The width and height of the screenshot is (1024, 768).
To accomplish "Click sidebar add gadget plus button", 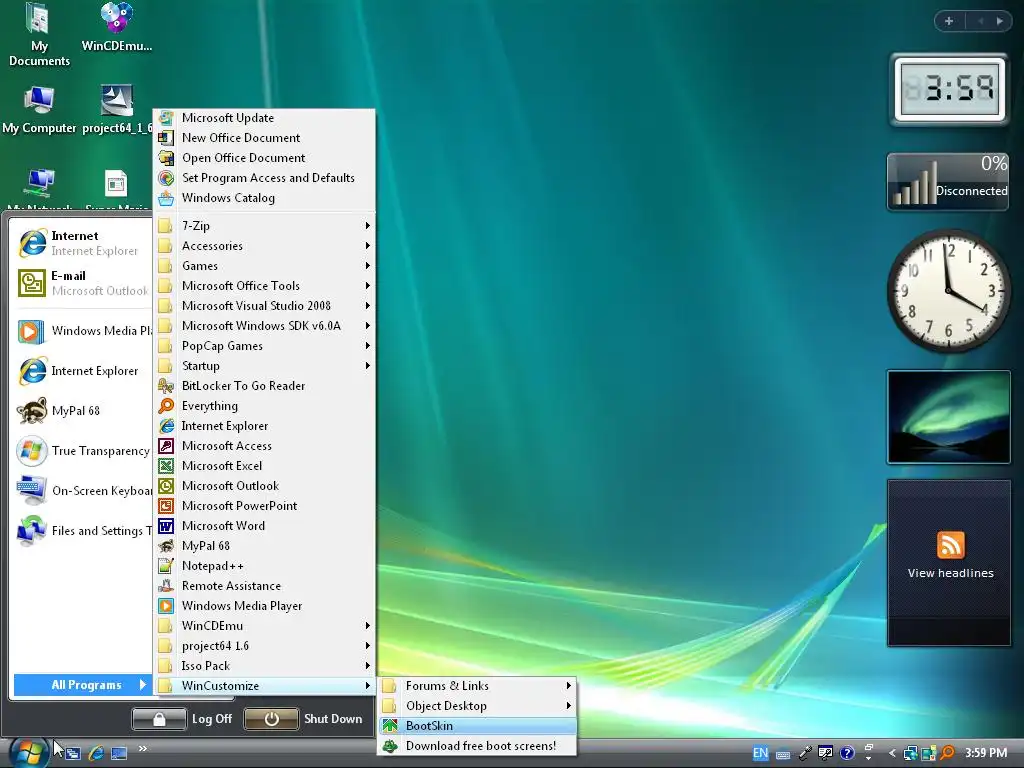I will pyautogui.click(x=949, y=21).
